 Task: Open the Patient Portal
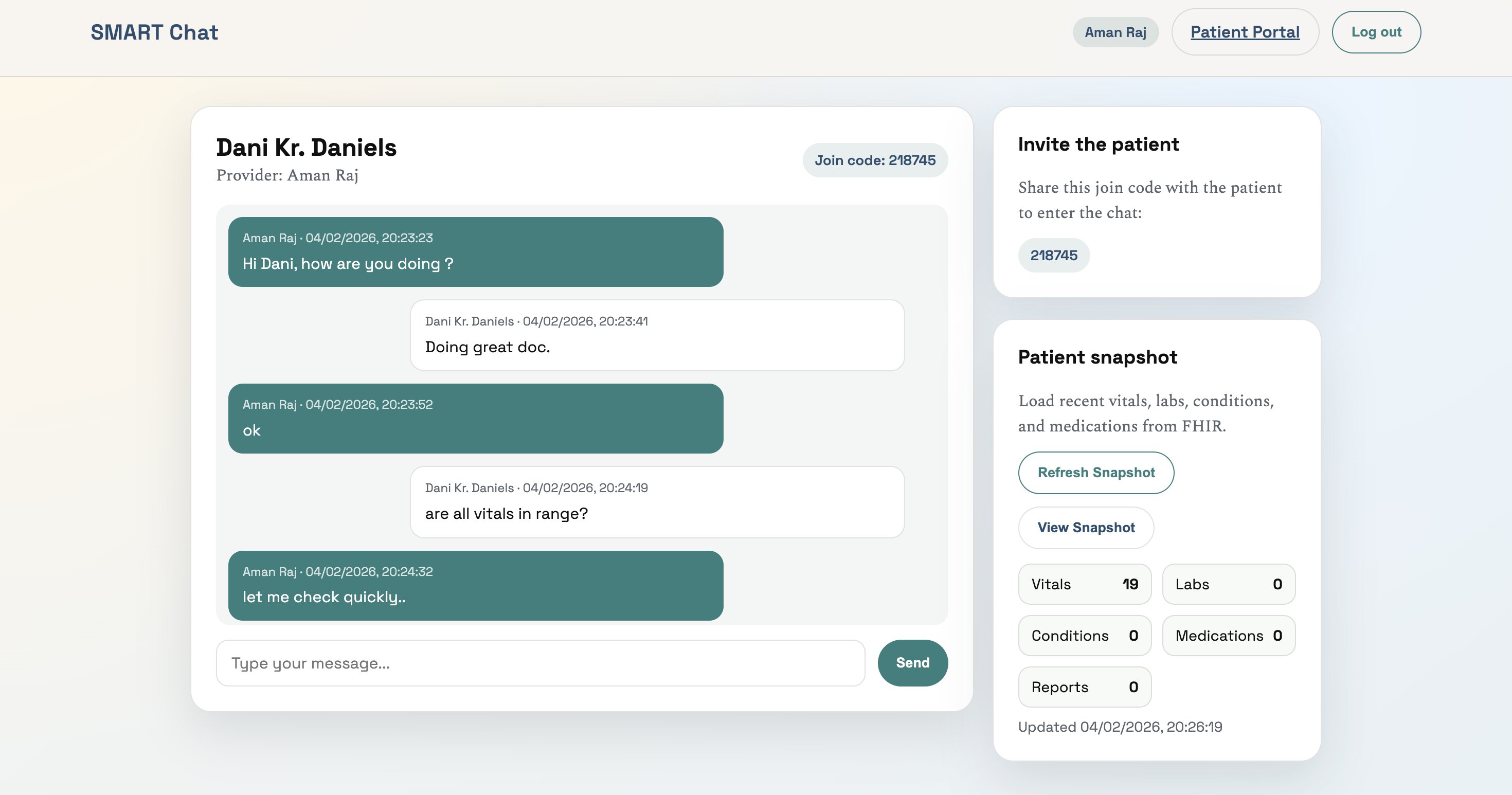[x=1245, y=32]
